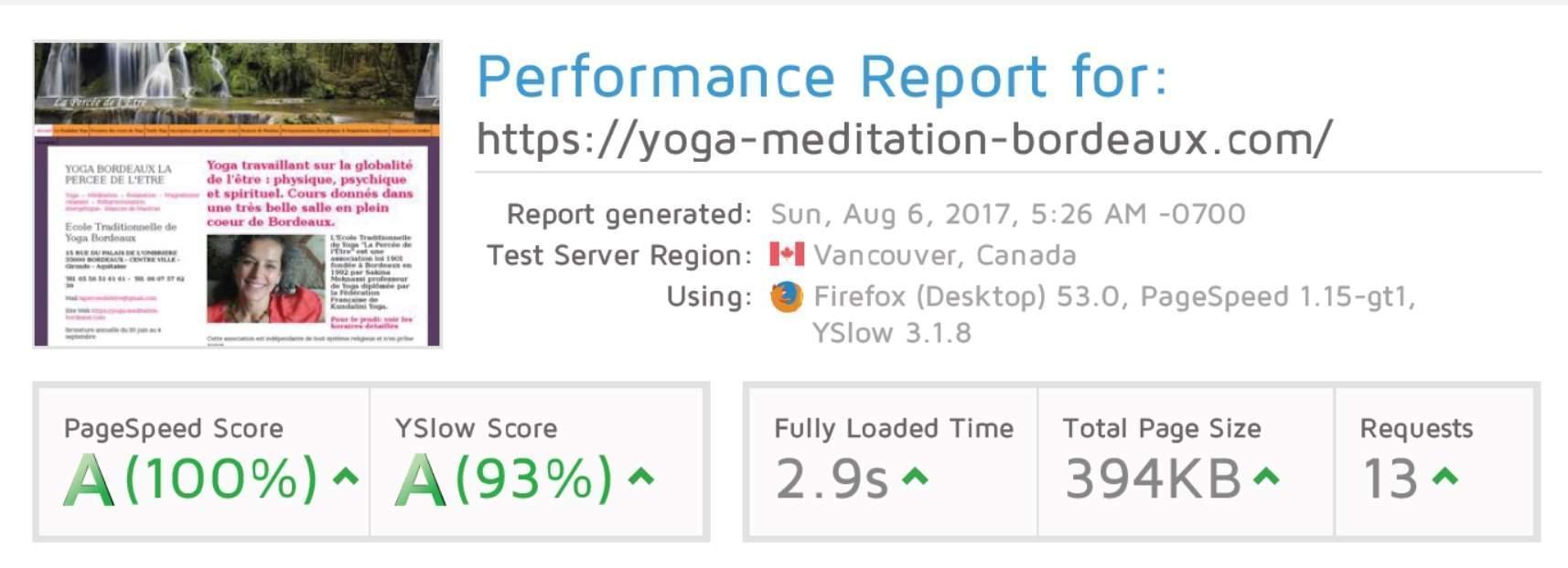1568x568 pixels.
Task: Expand the Total Page Size chevron
Action: coord(1265,477)
